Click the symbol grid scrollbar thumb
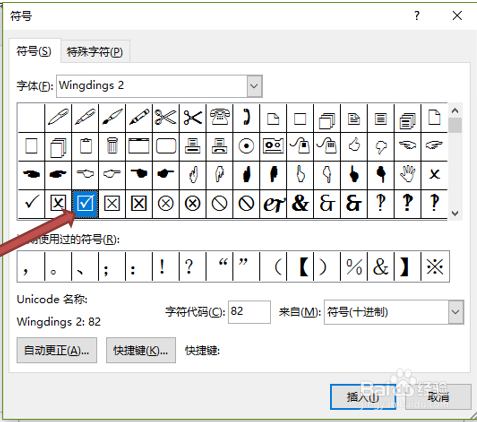Image resolution: width=477 pixels, height=422 pixels. tap(455, 125)
